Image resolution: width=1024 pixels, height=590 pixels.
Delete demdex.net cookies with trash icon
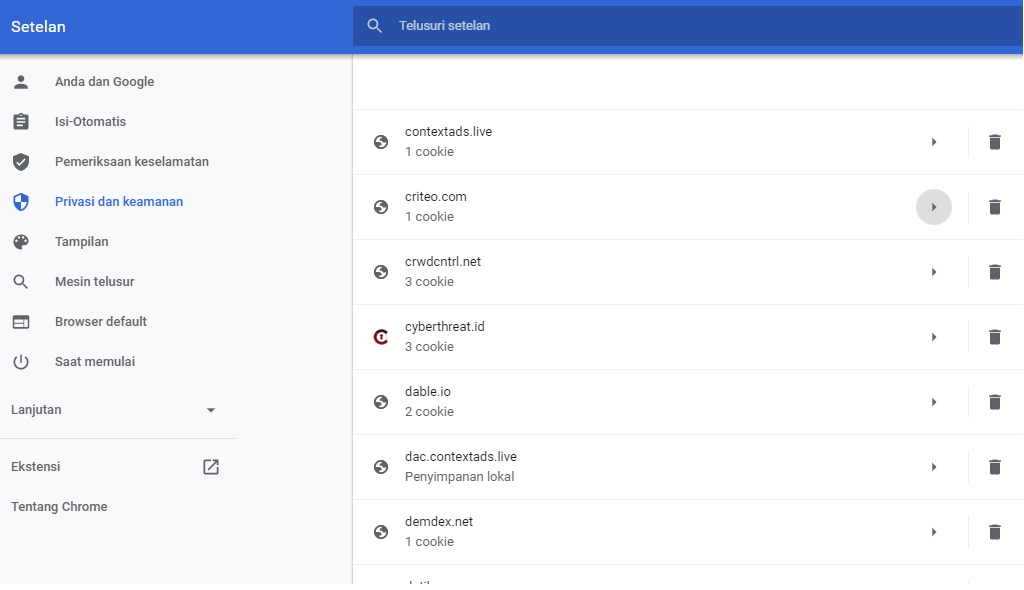pos(995,532)
